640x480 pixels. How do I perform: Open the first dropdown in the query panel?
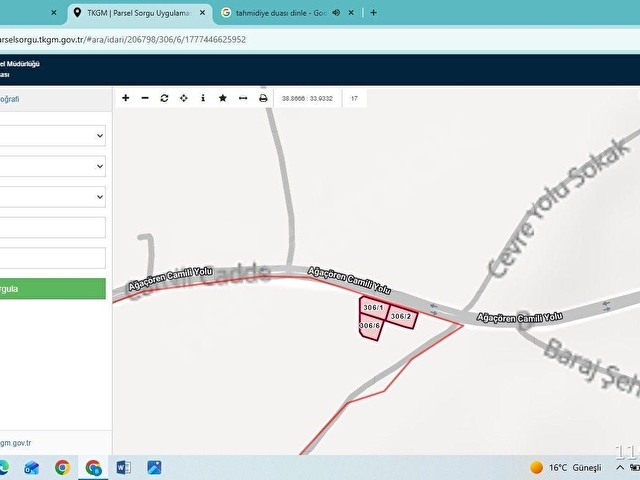click(52, 136)
